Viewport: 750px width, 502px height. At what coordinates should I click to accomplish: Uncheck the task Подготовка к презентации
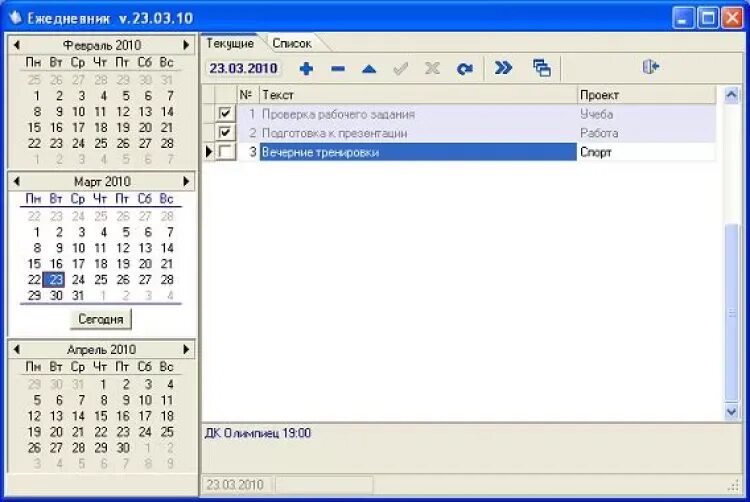point(225,132)
